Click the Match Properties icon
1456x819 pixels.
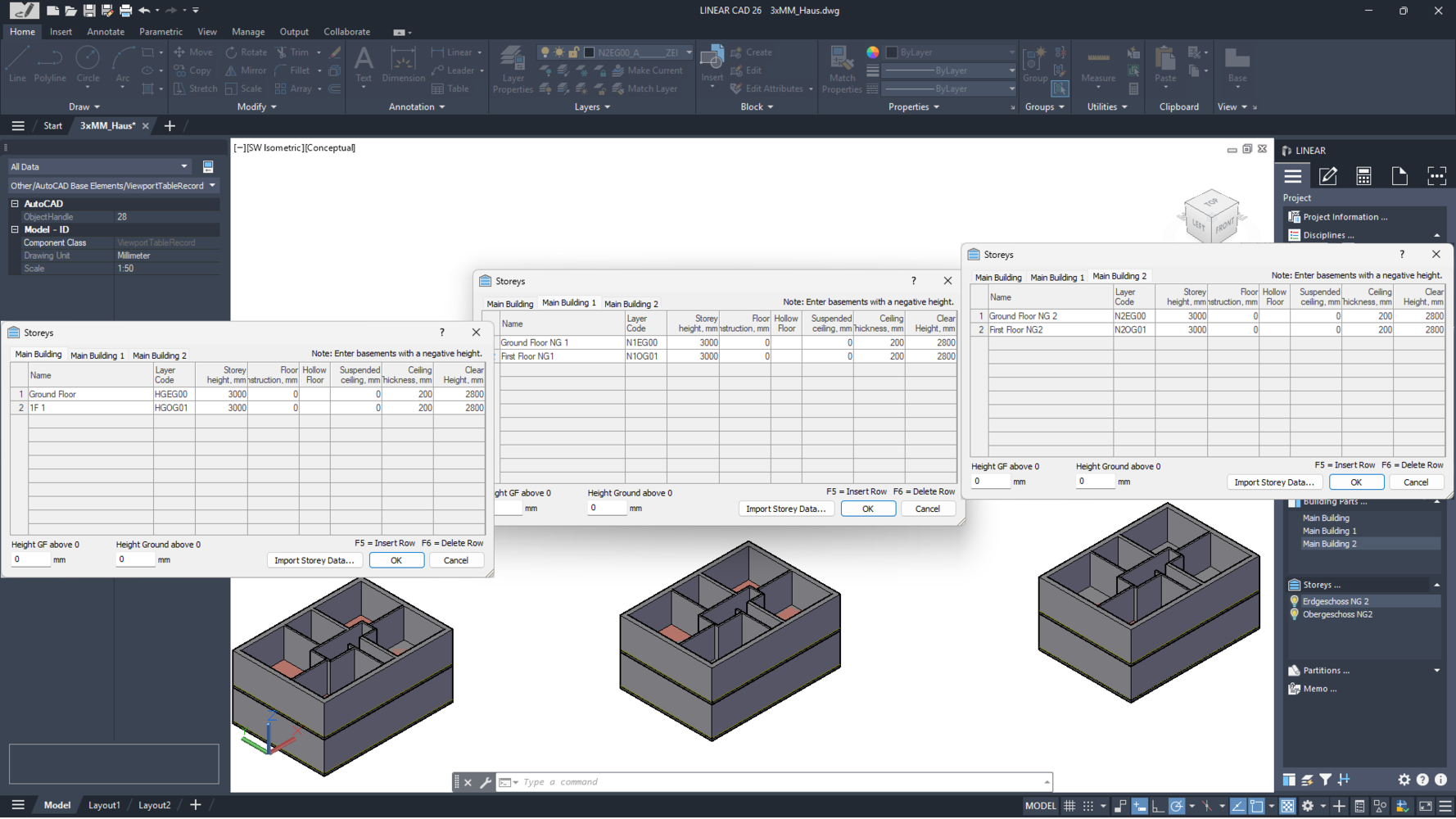(x=842, y=70)
